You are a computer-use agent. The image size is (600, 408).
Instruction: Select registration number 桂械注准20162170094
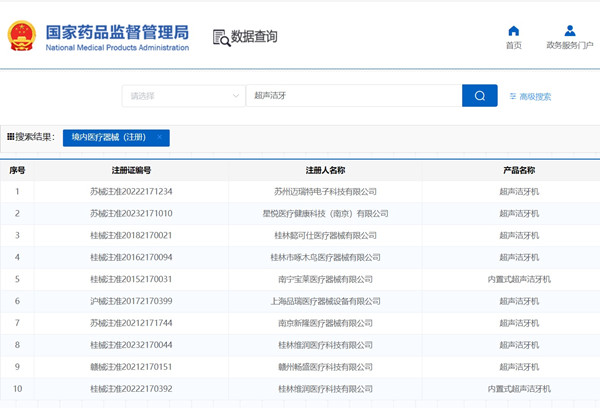131,257
